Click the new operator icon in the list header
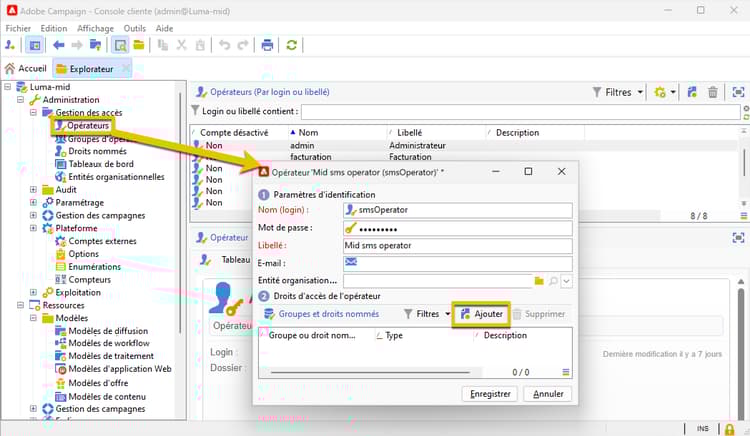Image resolution: width=750 pixels, height=436 pixels. 692,92
